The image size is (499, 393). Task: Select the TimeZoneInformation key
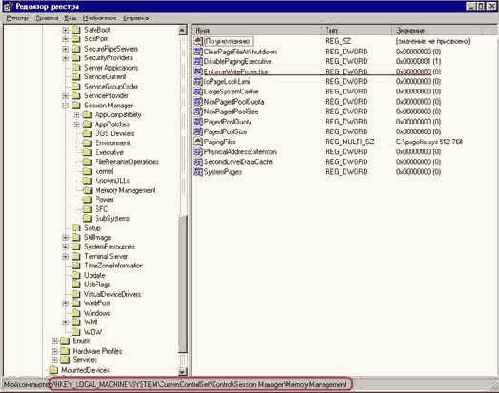click(113, 266)
